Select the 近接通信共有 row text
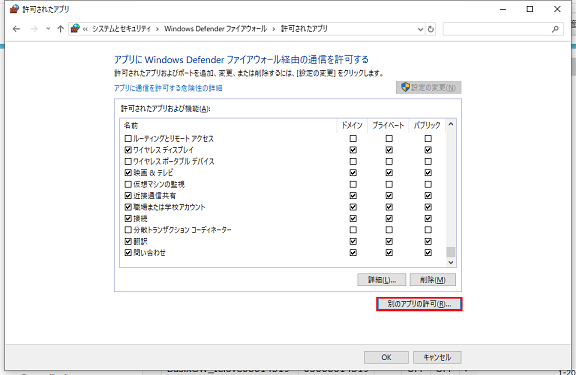The image size is (576, 375). [155, 196]
